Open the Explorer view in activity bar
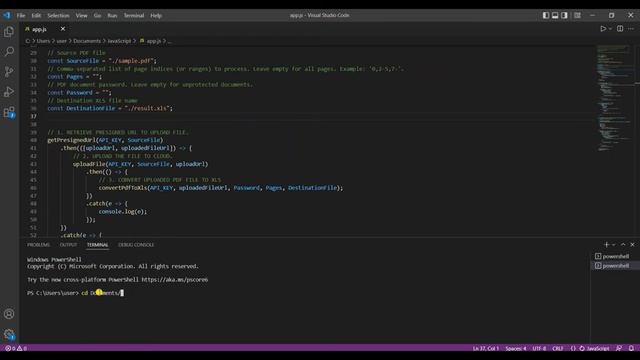This screenshot has height=360, width=640. [x=9, y=32]
